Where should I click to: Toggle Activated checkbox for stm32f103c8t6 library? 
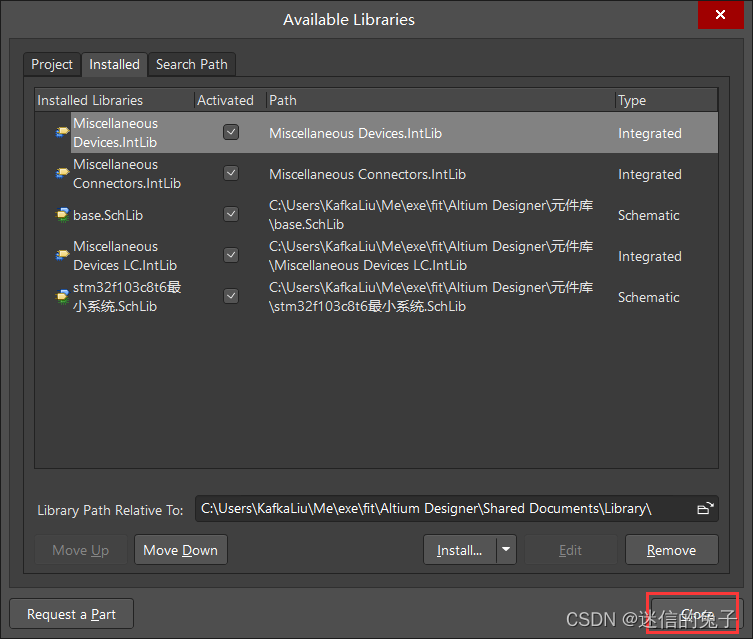231,297
